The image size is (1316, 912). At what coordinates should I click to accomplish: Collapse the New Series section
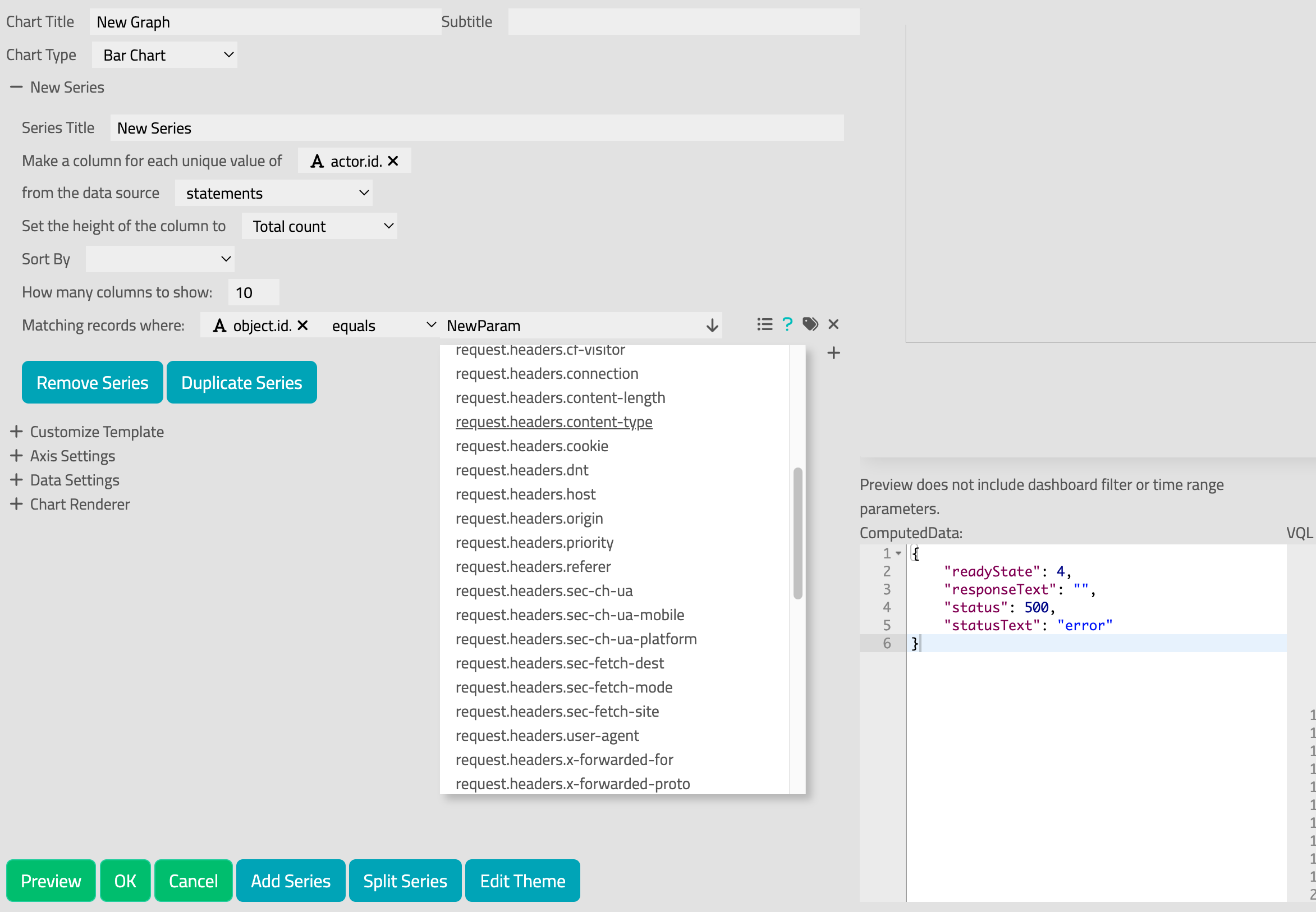pyautogui.click(x=16, y=88)
